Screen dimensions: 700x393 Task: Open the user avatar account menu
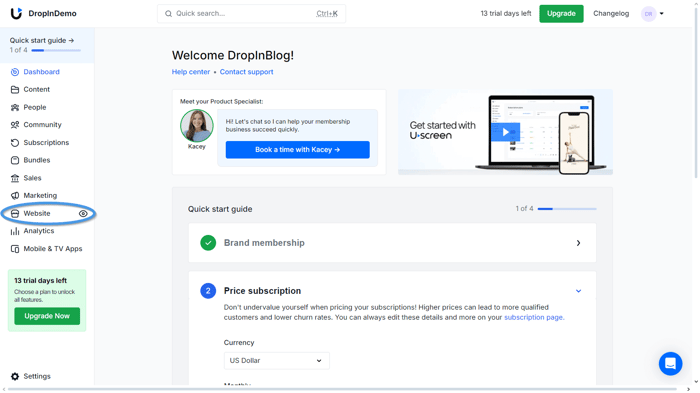click(652, 14)
